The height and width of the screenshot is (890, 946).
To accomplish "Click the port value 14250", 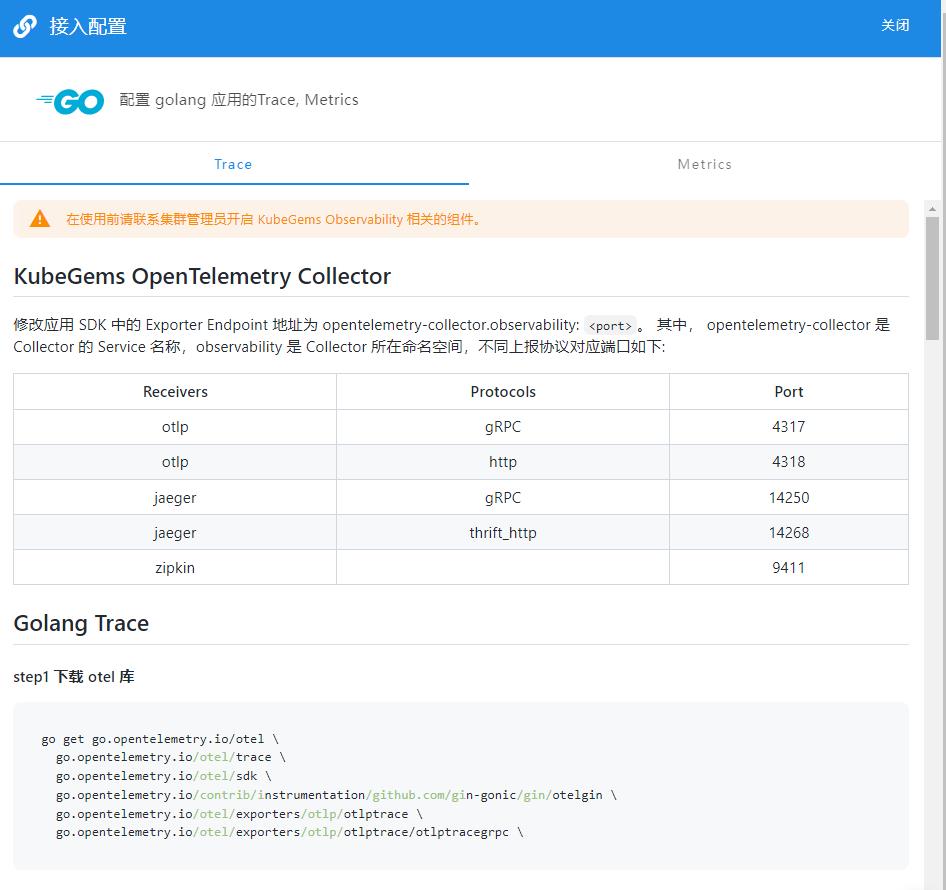I will 789,498.
